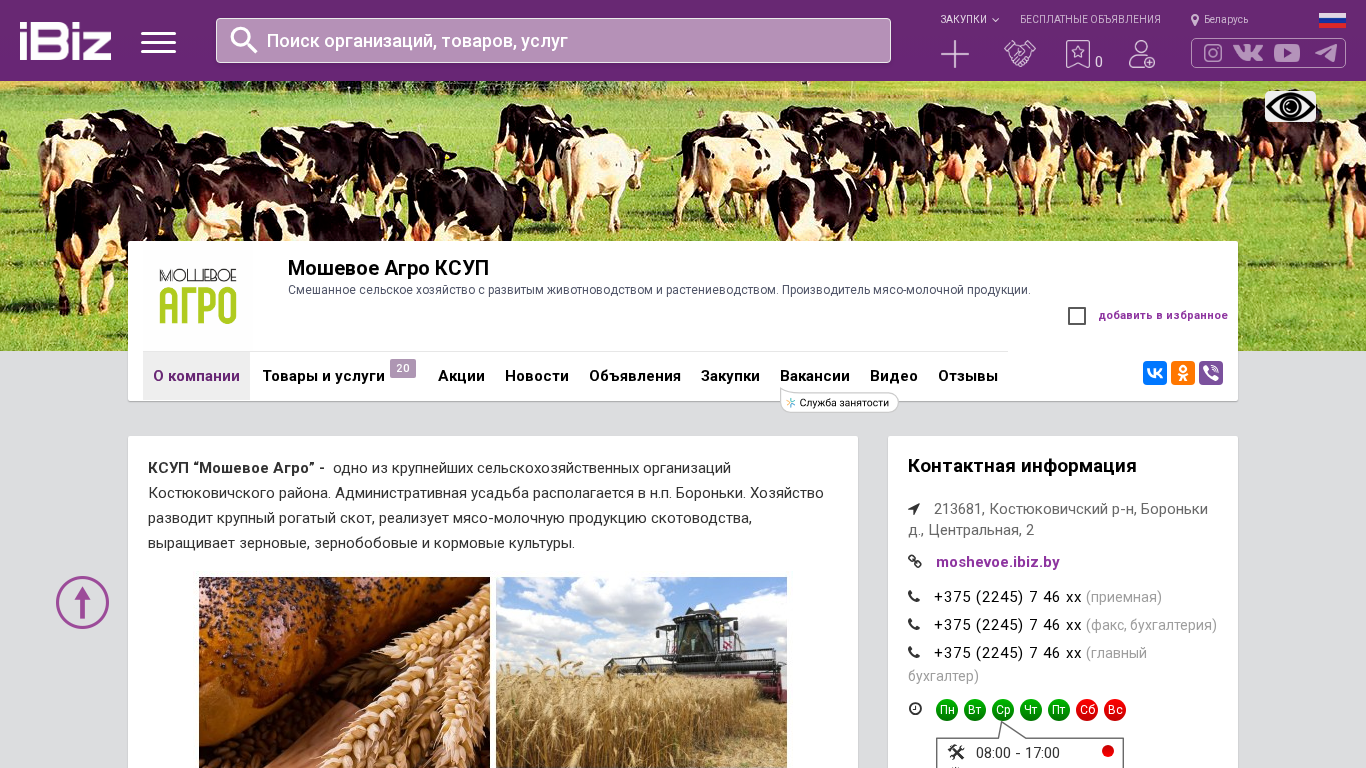Open the Новости tab
This screenshot has height=768, width=1366.
pyautogui.click(x=537, y=376)
